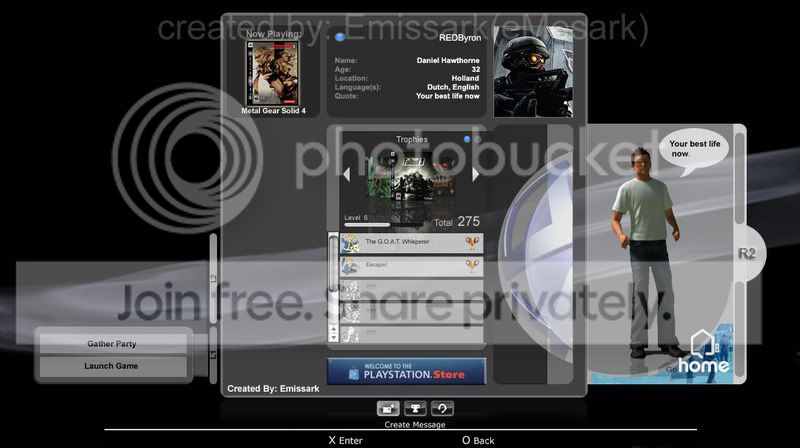Open the Escape! trophy row
This screenshot has height=448, width=800.
point(411,266)
